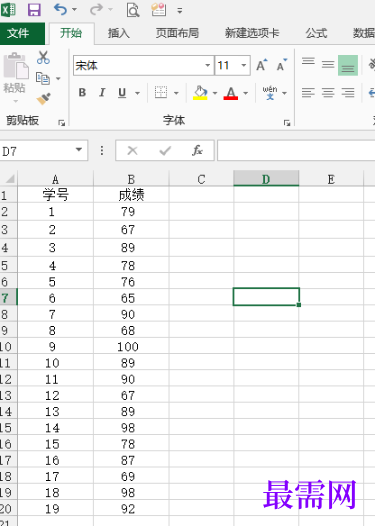This screenshot has width=375, height=526.
Task: Apply yellow fill color bucket
Action: pos(200,93)
